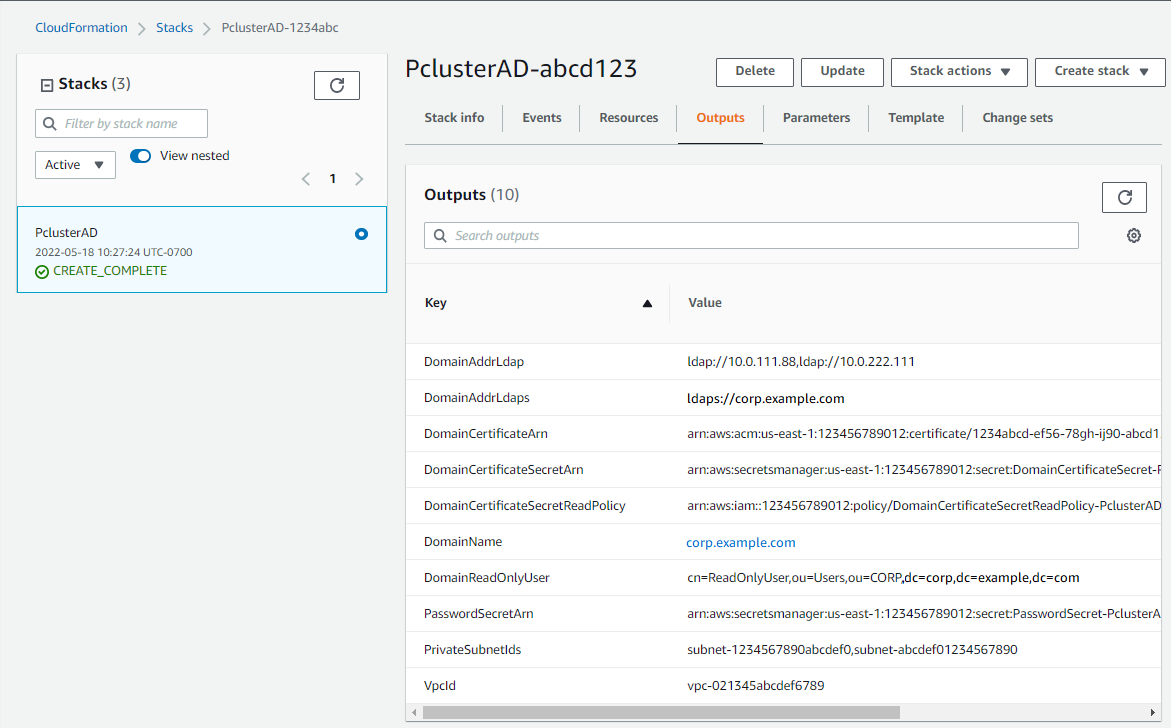The image size is (1171, 728).
Task: Click the Filter by stack name box
Action: [121, 124]
